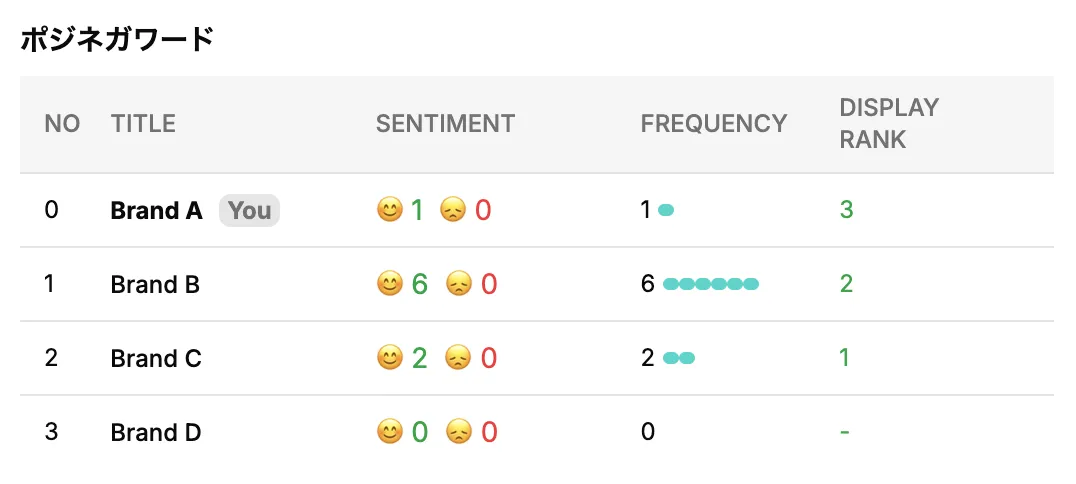Click the Brand B frequency dot bar
Image resolution: width=1076 pixels, height=484 pixels.
710,284
